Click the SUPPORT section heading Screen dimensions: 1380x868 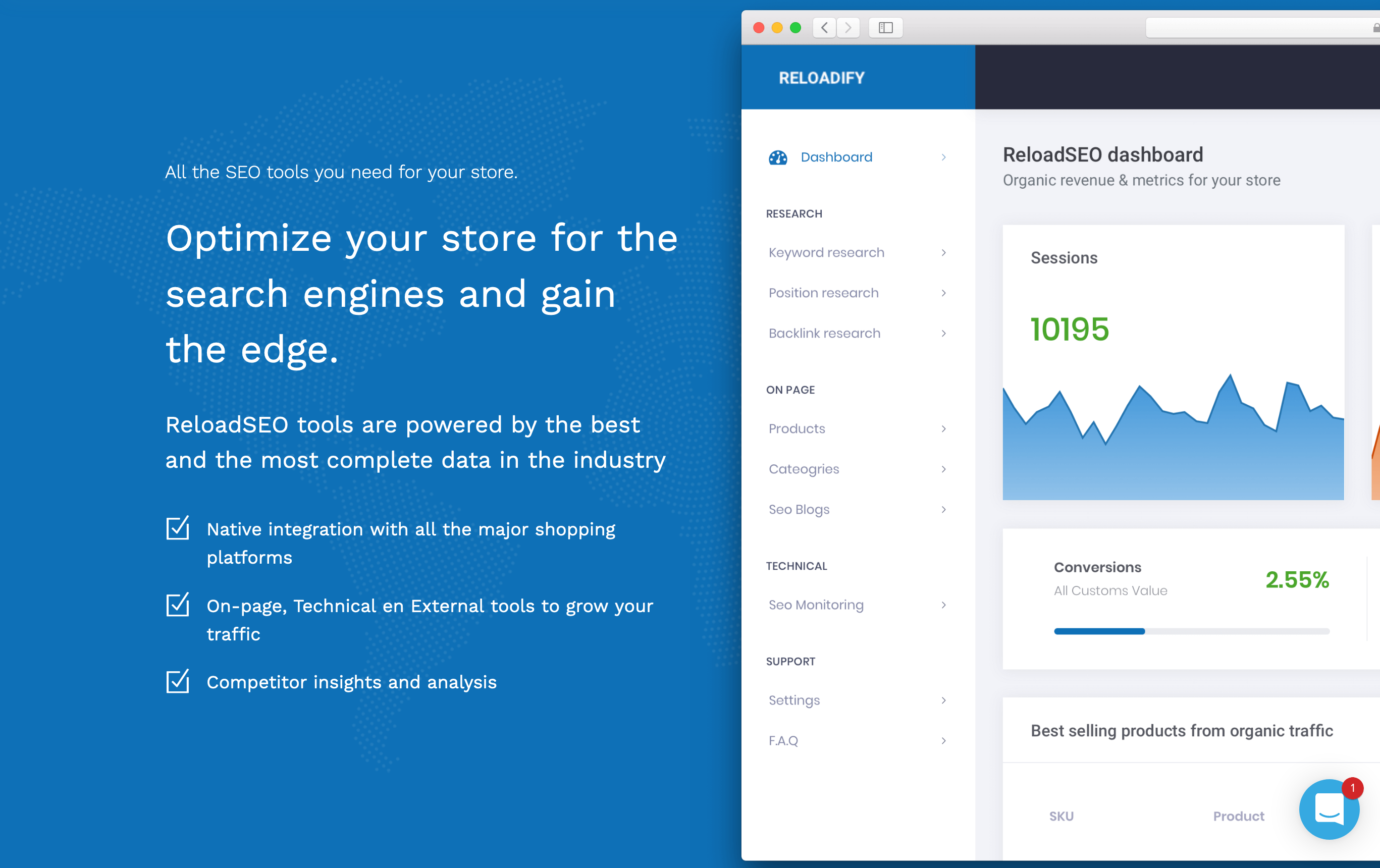790,661
